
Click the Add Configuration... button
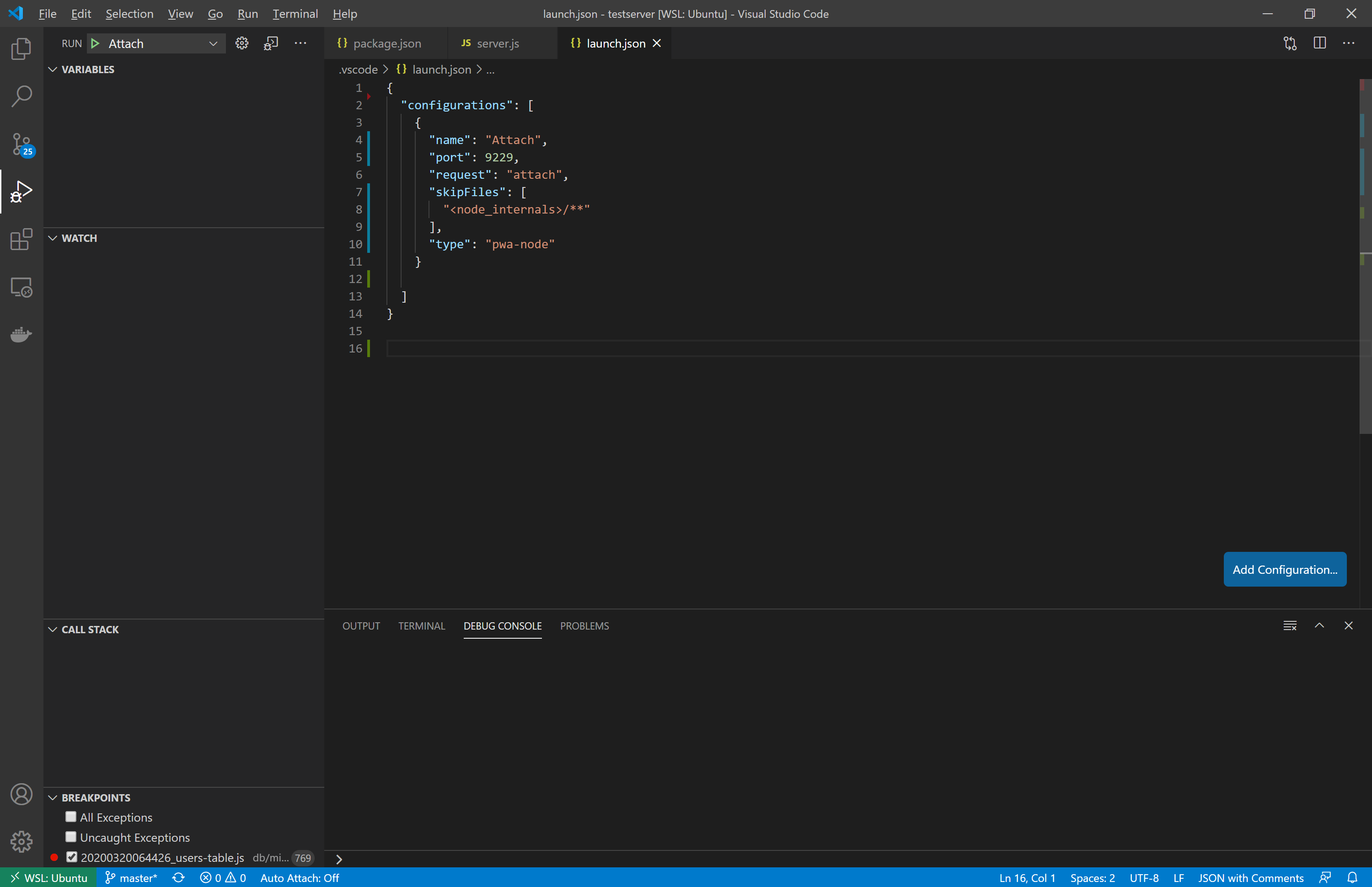click(1285, 570)
